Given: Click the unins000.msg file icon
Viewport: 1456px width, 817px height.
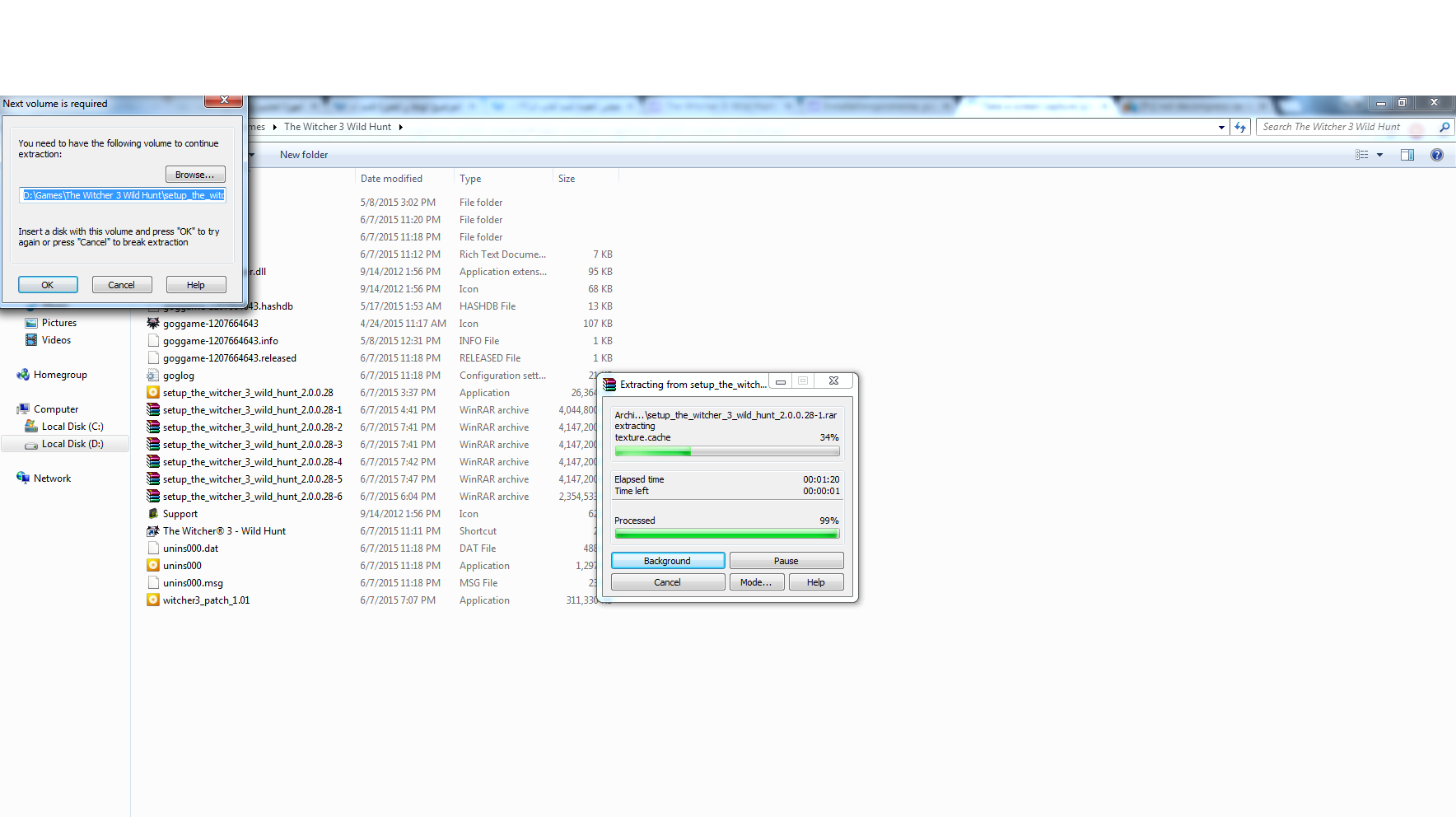Looking at the screenshot, I should pos(153,583).
